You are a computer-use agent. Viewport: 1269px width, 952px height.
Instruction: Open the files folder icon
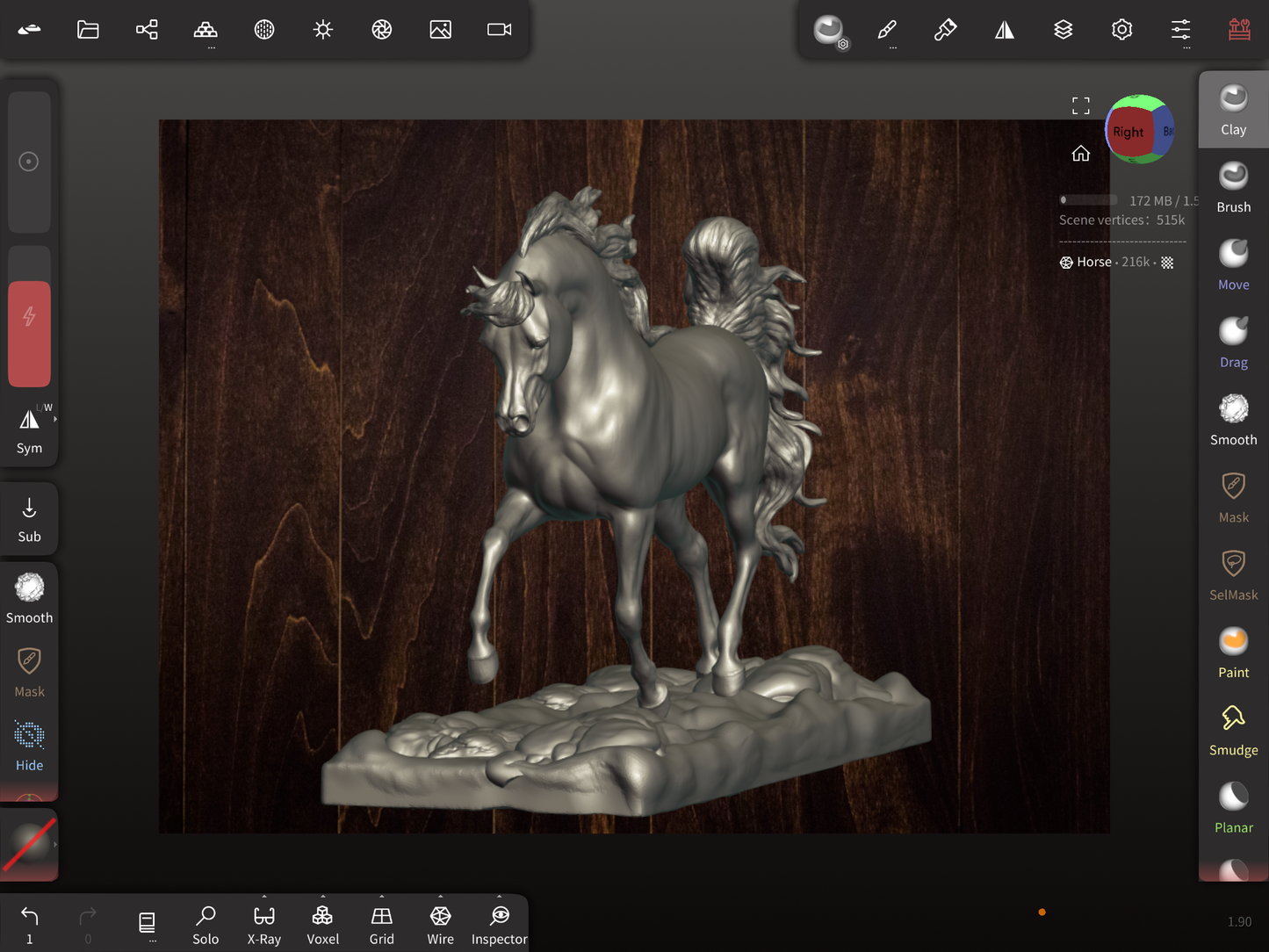88,30
